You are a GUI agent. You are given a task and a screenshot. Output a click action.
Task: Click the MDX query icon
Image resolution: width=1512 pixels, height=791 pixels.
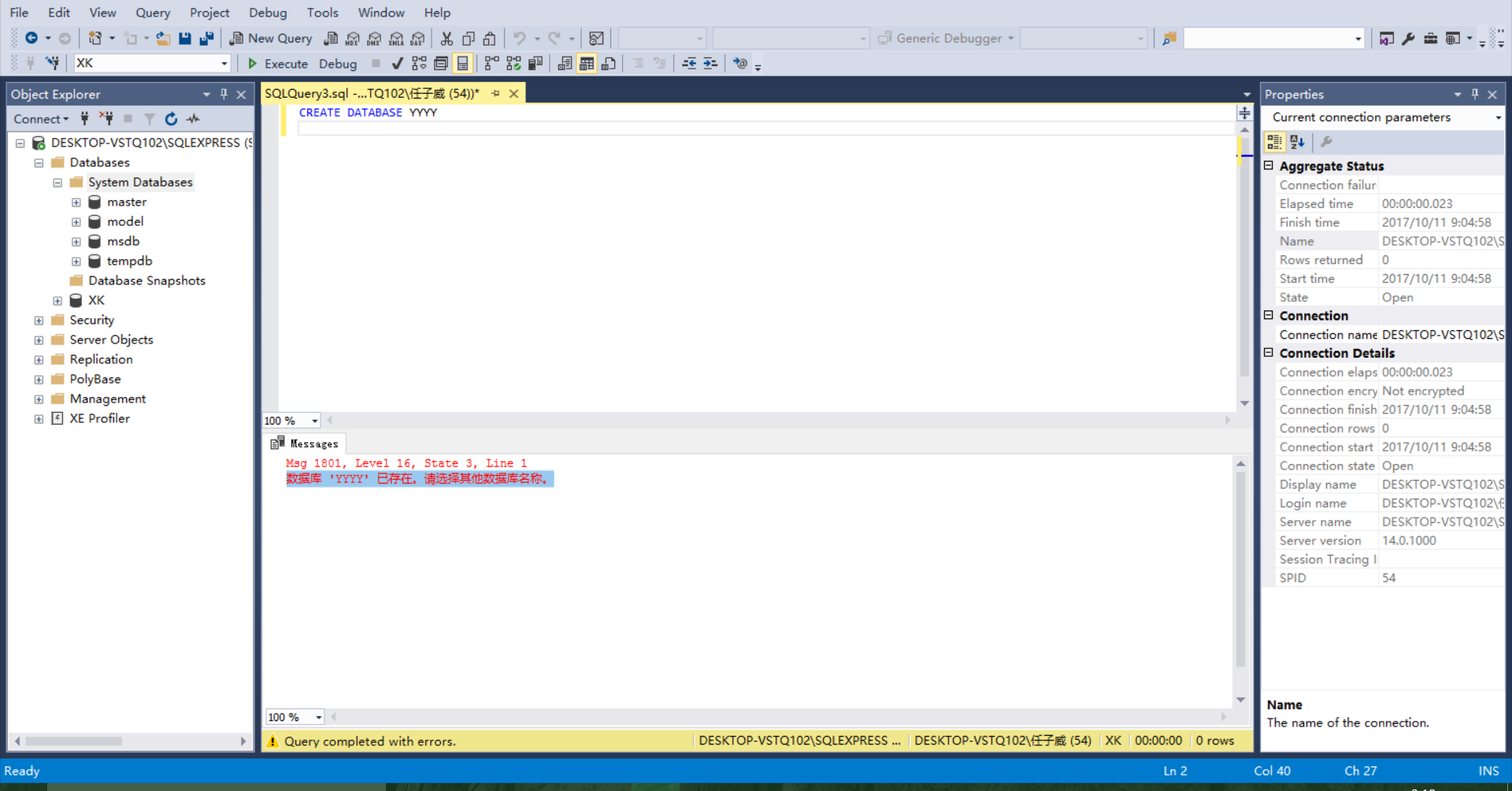(352, 38)
